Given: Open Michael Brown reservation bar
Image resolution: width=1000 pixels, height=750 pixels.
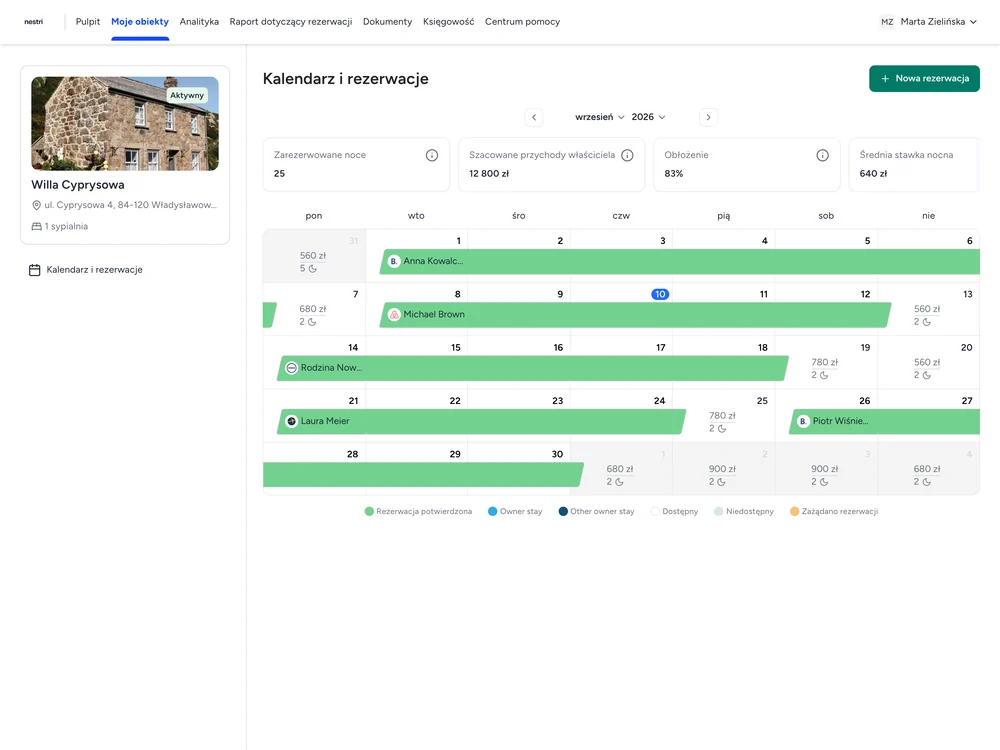Looking at the screenshot, I should 635,314.
